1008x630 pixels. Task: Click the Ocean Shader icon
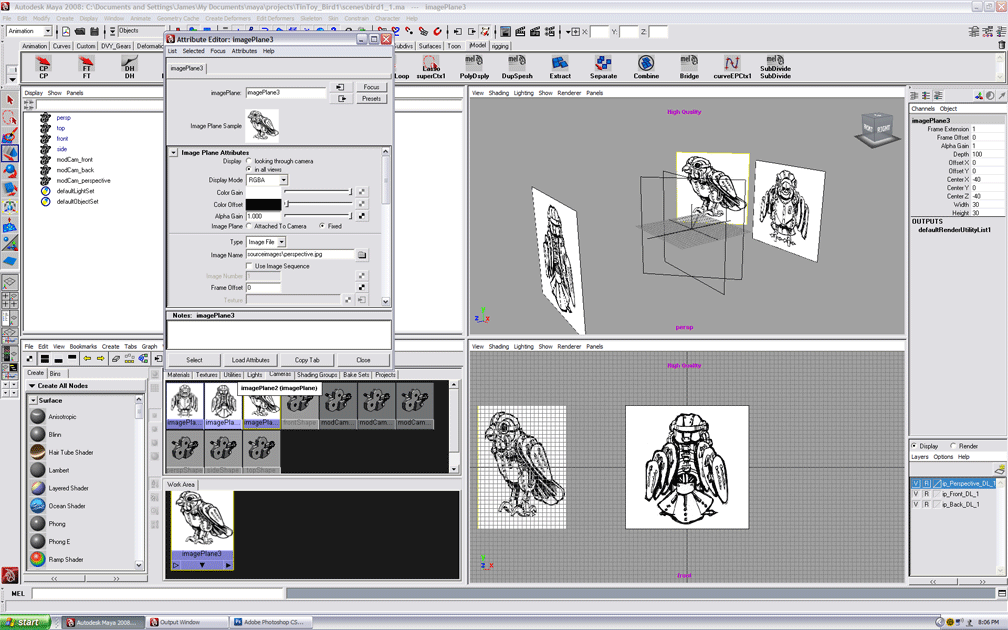tap(38, 505)
